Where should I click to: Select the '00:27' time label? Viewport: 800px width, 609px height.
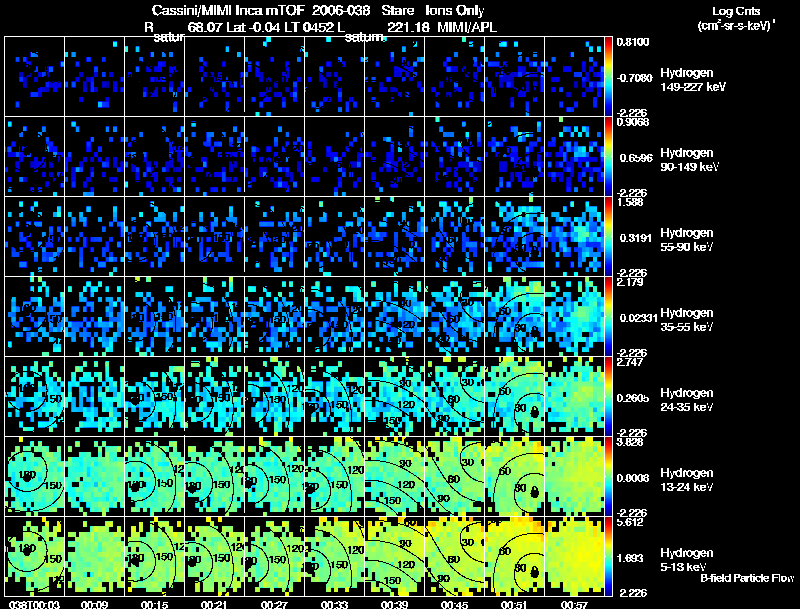tap(274, 604)
